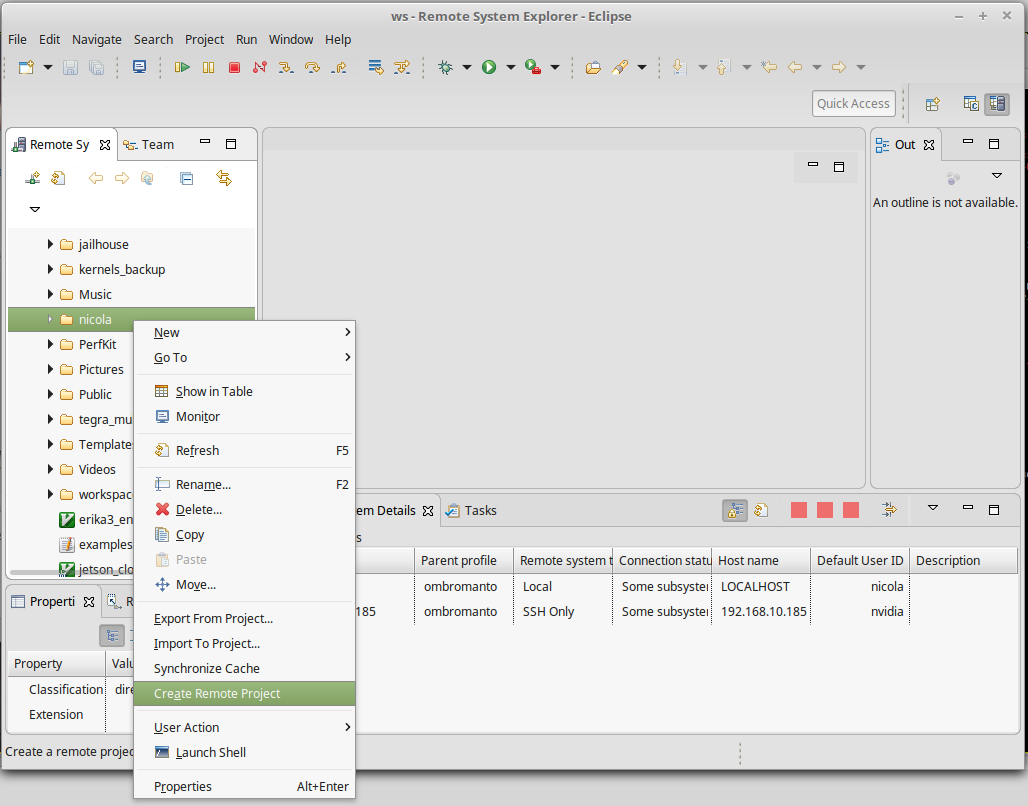The width and height of the screenshot is (1028, 806).
Task: Switch to the Team tab
Action: [x=149, y=144]
